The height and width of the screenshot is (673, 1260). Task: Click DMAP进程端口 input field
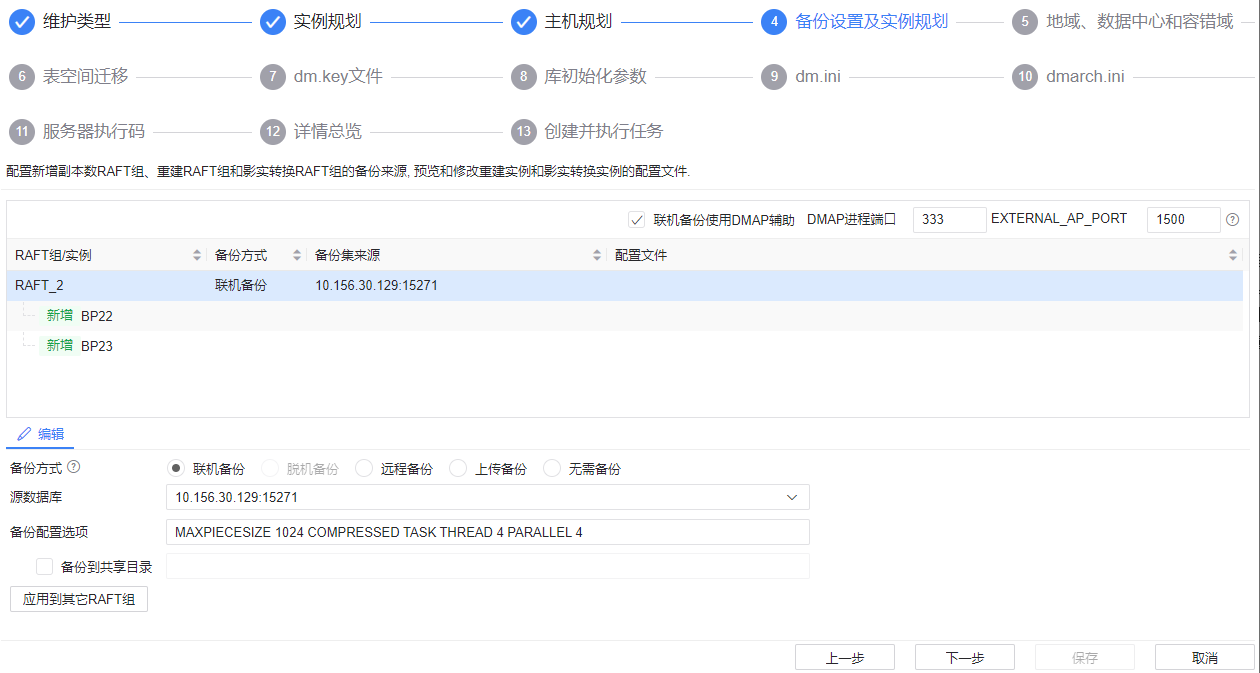tap(950, 220)
